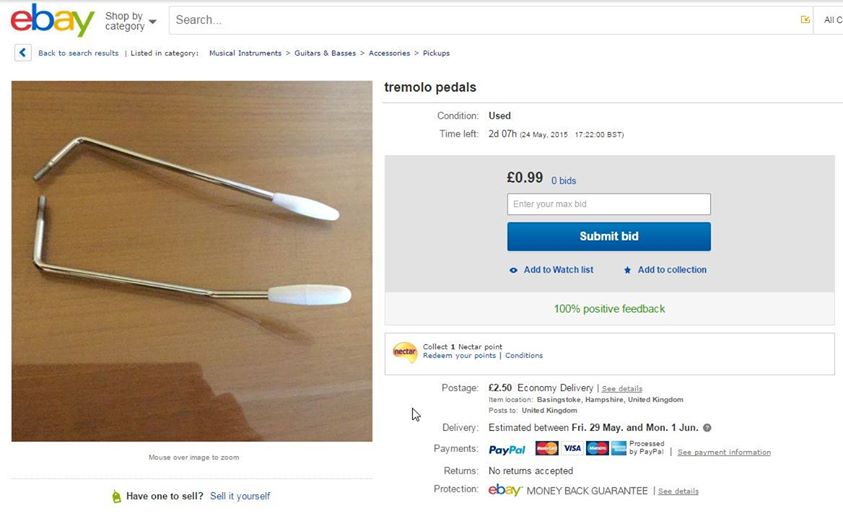Open Redeem your points link
The height and width of the screenshot is (516, 843).
click(x=459, y=356)
